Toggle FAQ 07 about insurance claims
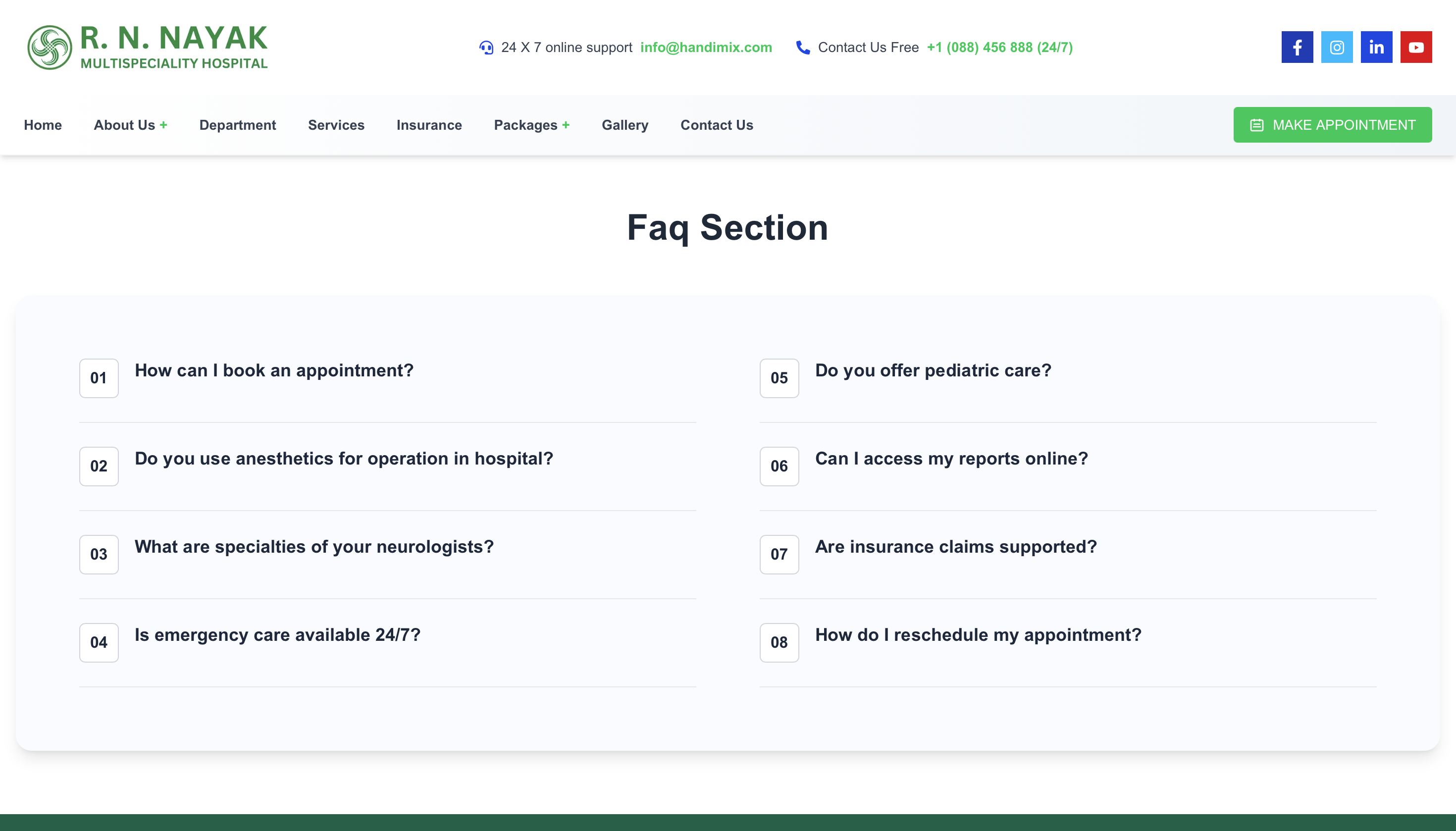This screenshot has width=1456, height=831. 956,547
